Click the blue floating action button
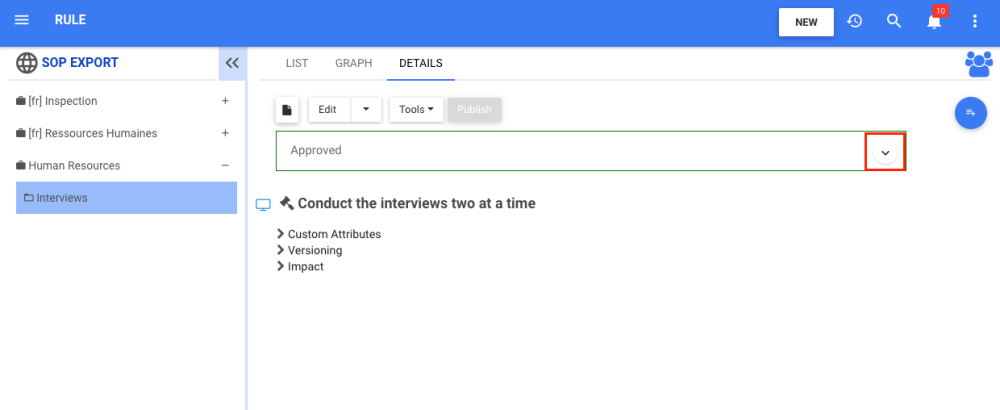 971,113
